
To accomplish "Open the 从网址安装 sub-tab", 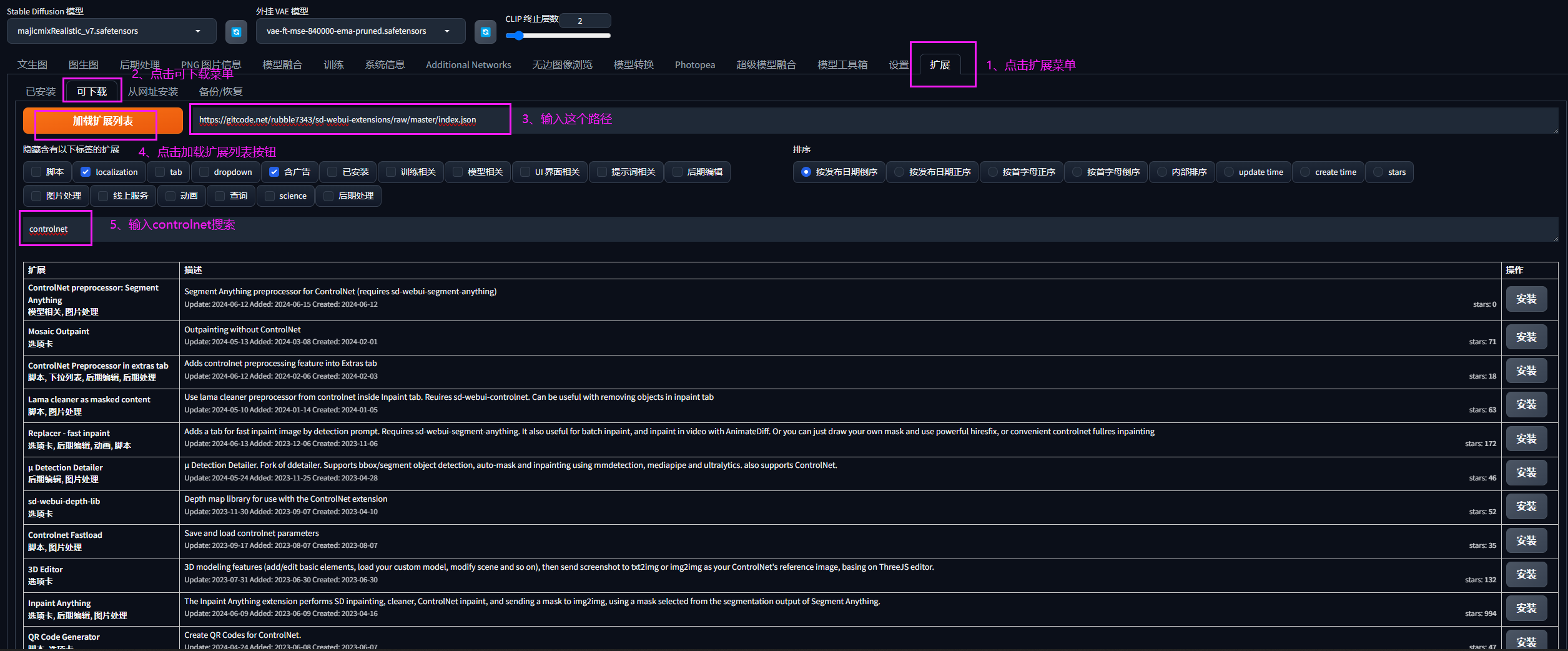I will click(153, 91).
